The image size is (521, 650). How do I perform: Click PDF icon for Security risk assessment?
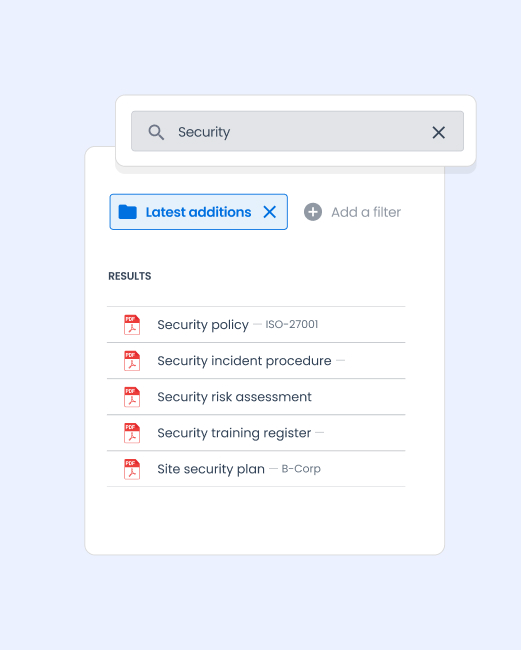(x=132, y=397)
